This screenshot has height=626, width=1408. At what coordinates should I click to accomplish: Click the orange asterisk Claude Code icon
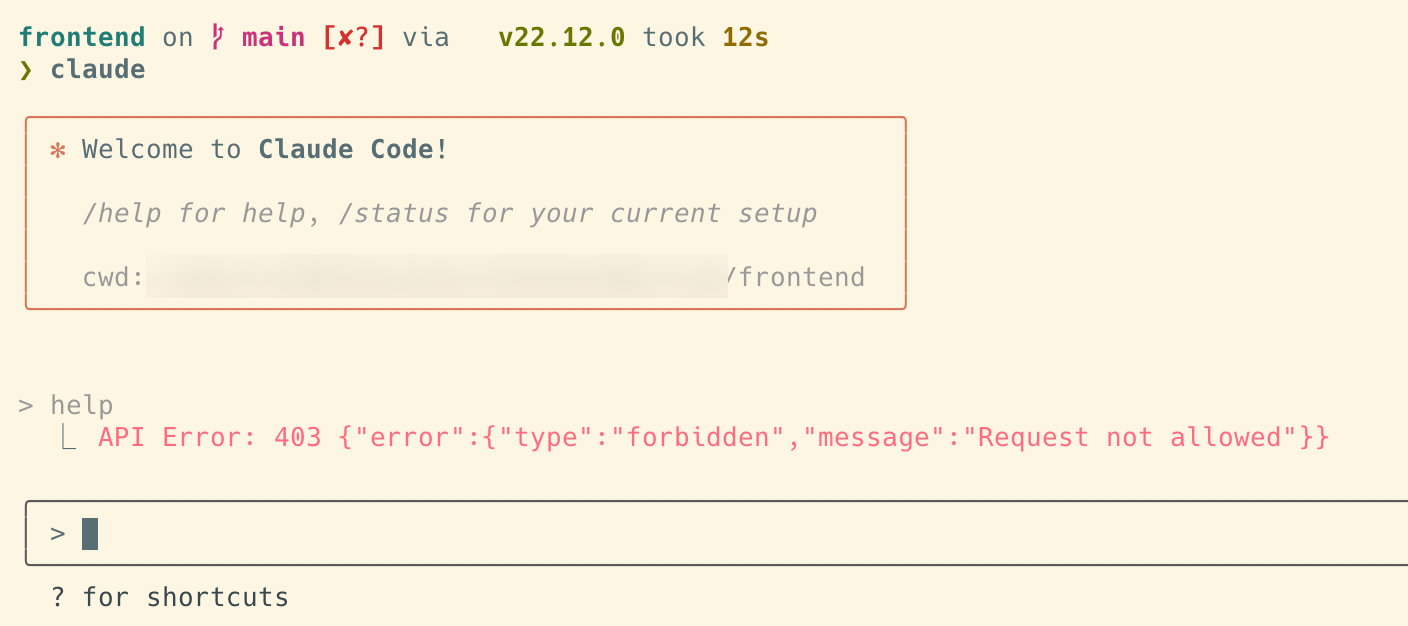click(x=58, y=150)
